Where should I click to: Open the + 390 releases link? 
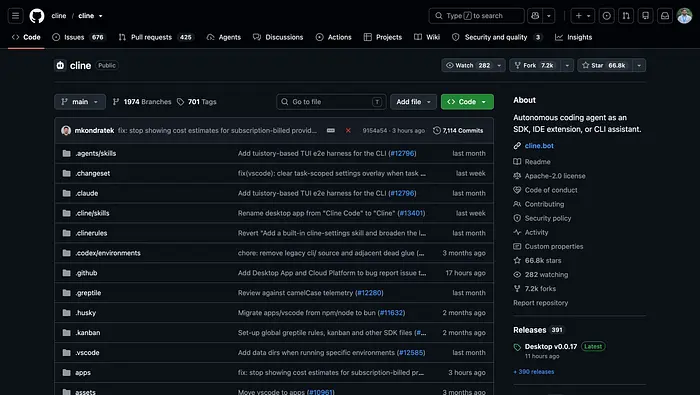533,371
